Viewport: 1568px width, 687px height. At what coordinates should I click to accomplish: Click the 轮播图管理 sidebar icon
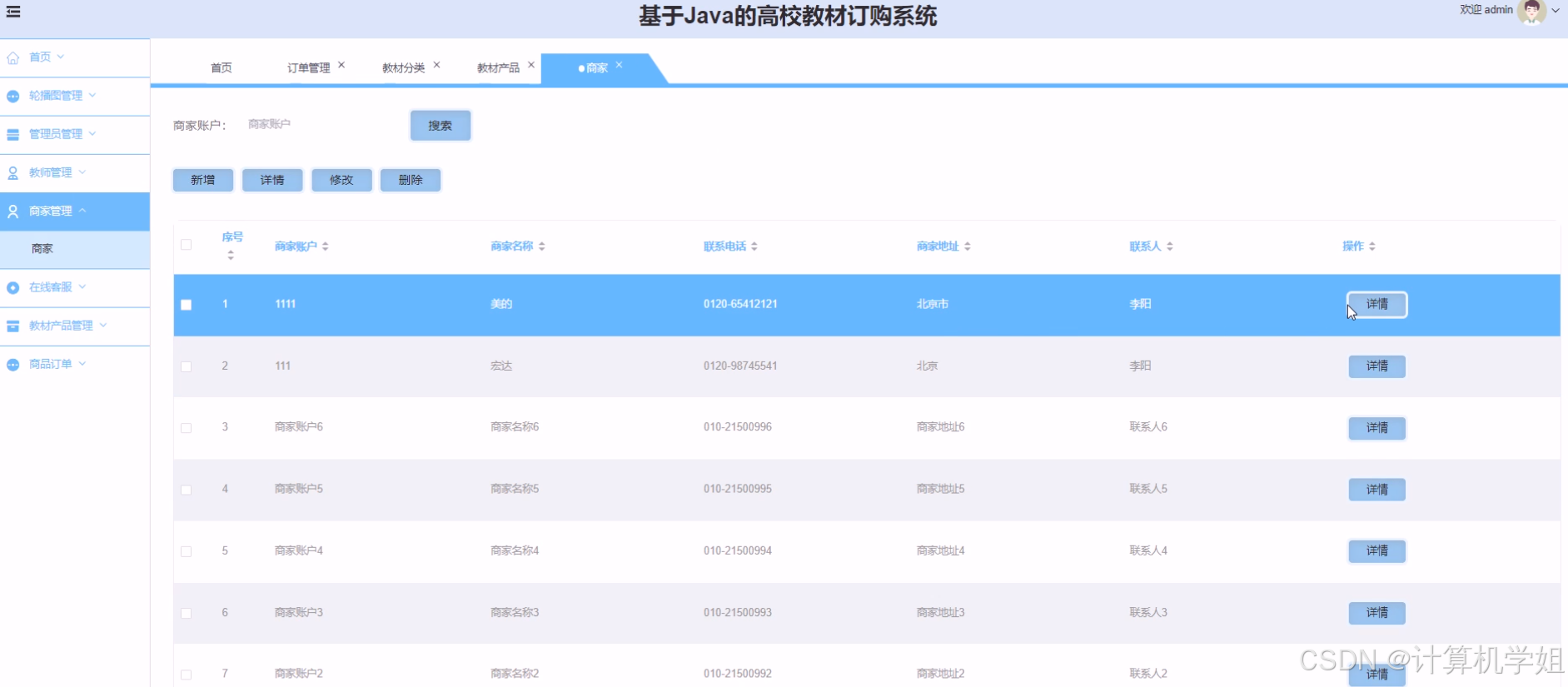(x=13, y=96)
